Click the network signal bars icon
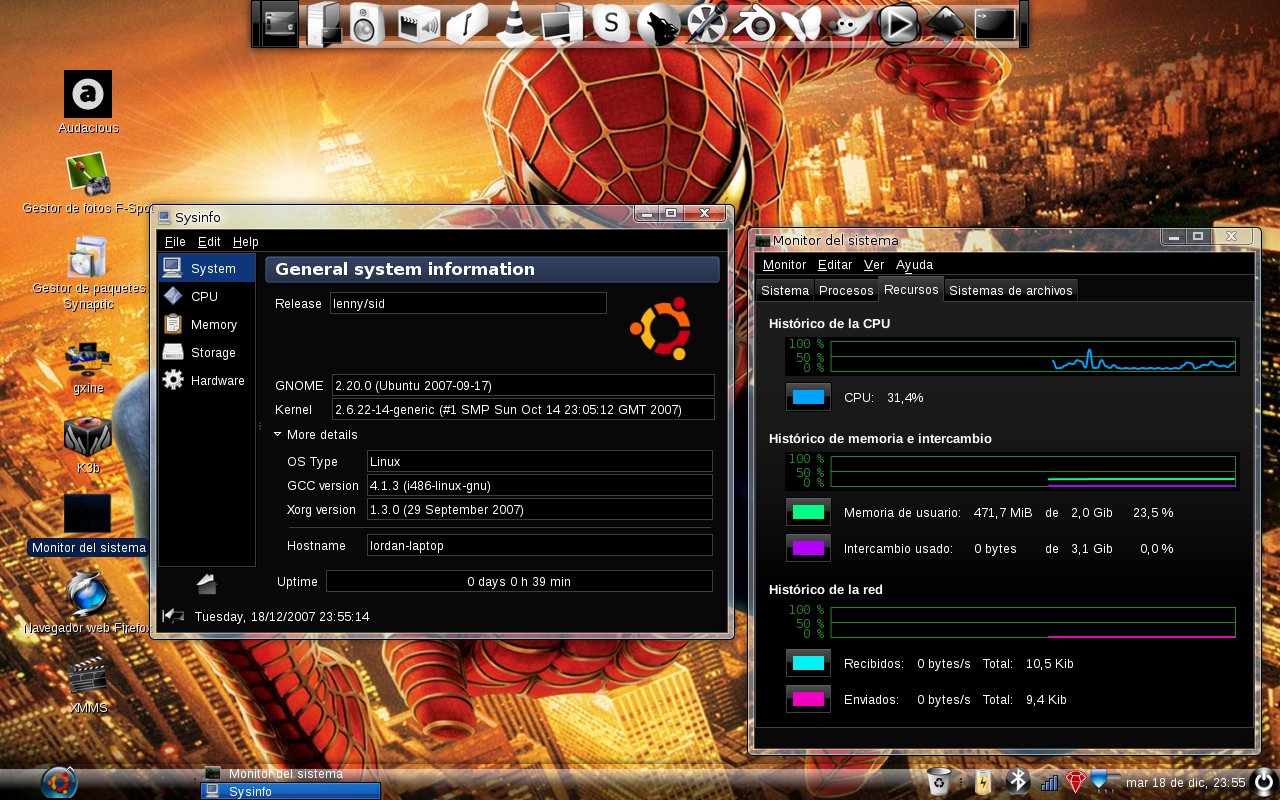This screenshot has height=800, width=1280. (1050, 783)
